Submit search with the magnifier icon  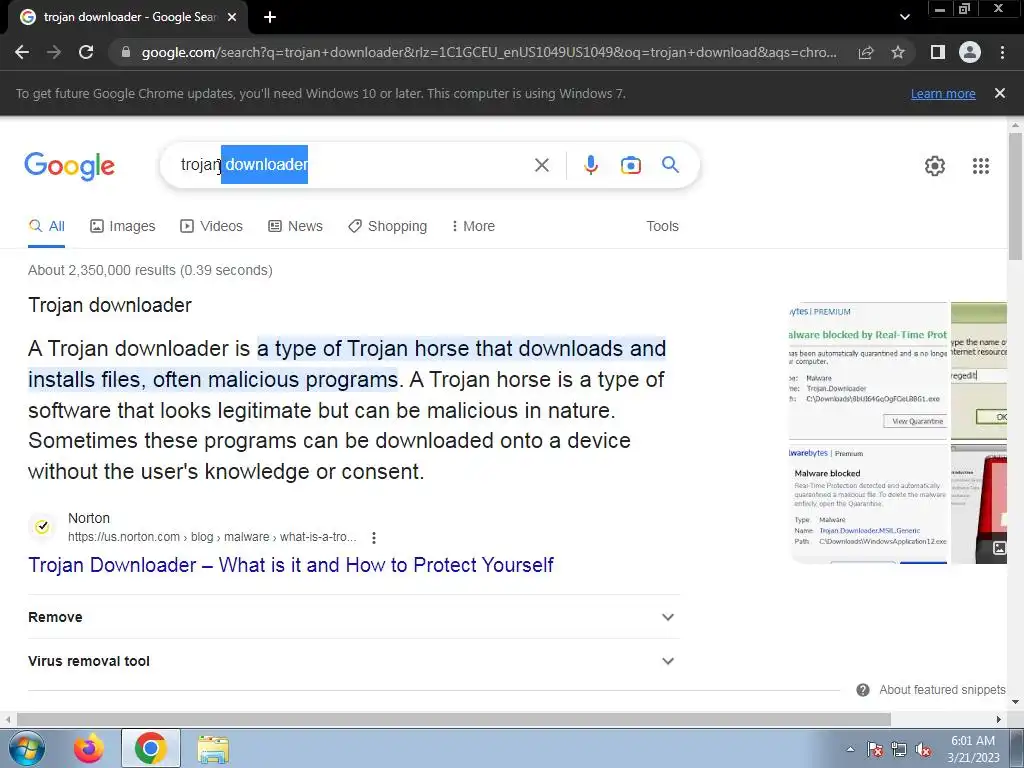point(670,165)
